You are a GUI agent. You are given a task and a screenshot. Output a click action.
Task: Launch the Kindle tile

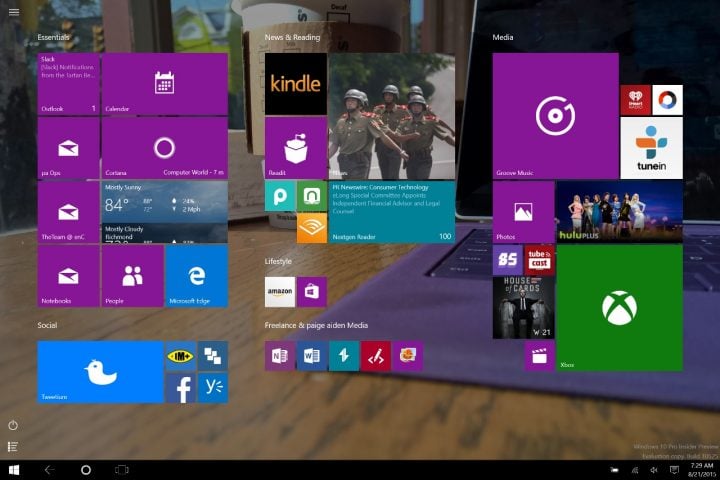296,84
